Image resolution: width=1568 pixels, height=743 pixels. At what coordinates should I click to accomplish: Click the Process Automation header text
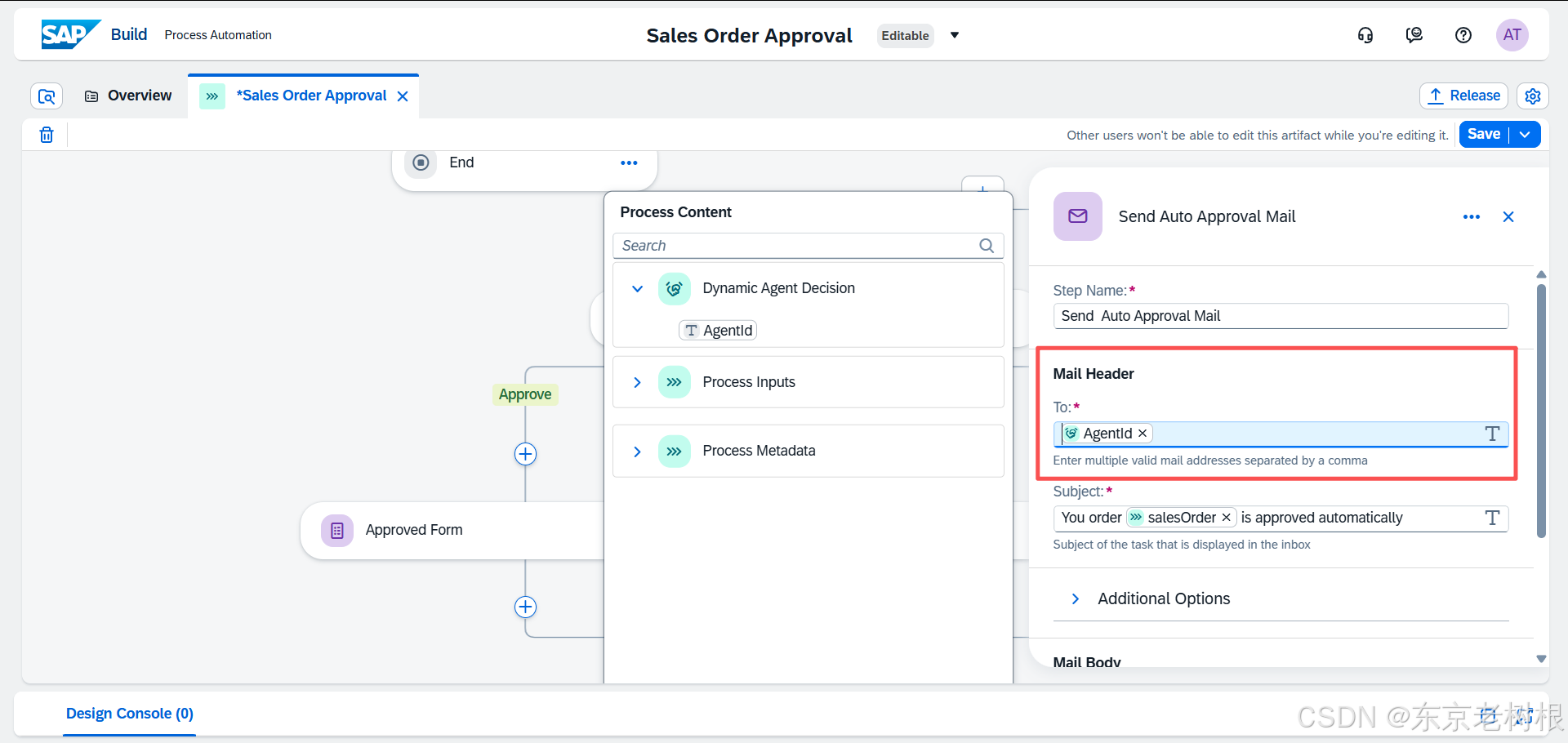[x=218, y=35]
